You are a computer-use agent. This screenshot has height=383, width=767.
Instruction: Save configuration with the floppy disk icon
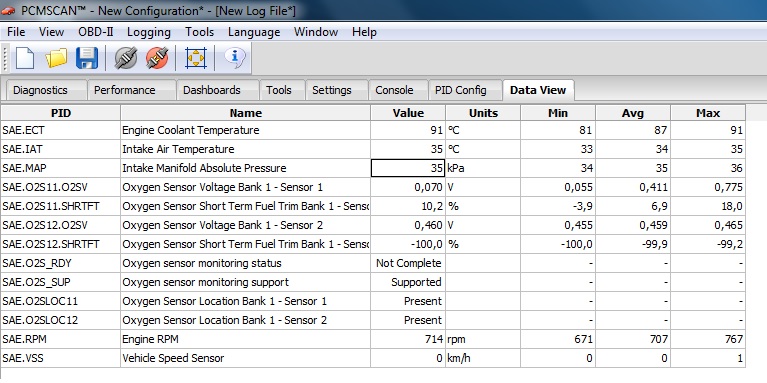87,58
